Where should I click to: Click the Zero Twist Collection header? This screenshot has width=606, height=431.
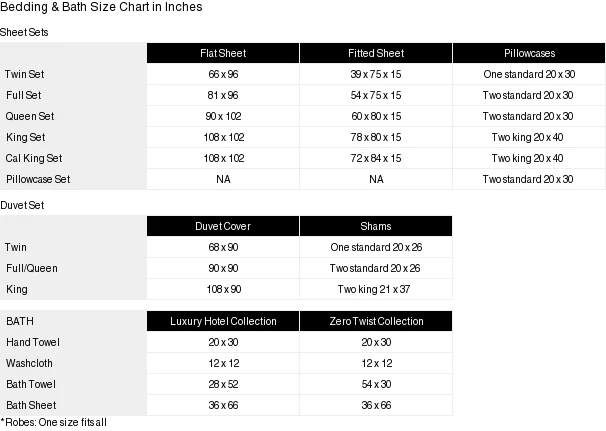[376, 321]
